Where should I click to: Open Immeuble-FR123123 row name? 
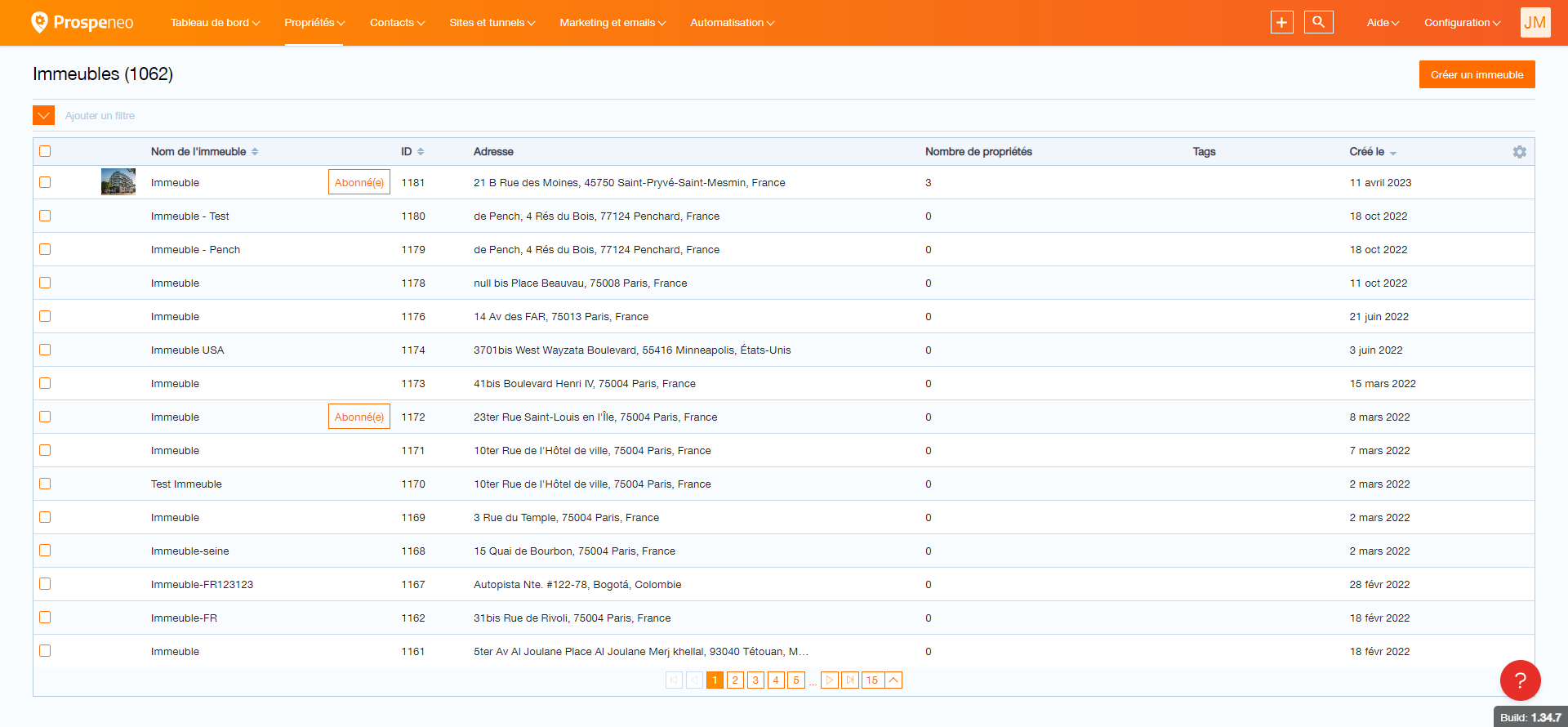pyautogui.click(x=202, y=584)
